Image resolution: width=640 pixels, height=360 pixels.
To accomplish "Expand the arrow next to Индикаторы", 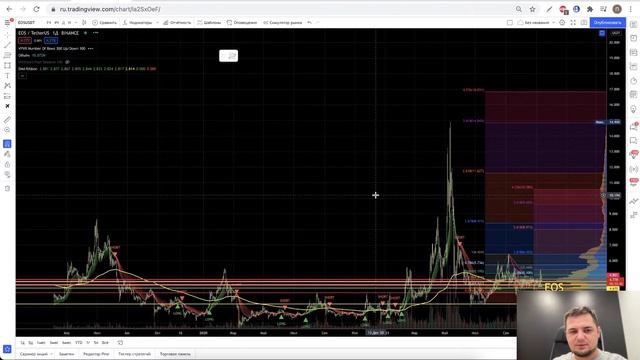I will pyautogui.click(x=157, y=22).
